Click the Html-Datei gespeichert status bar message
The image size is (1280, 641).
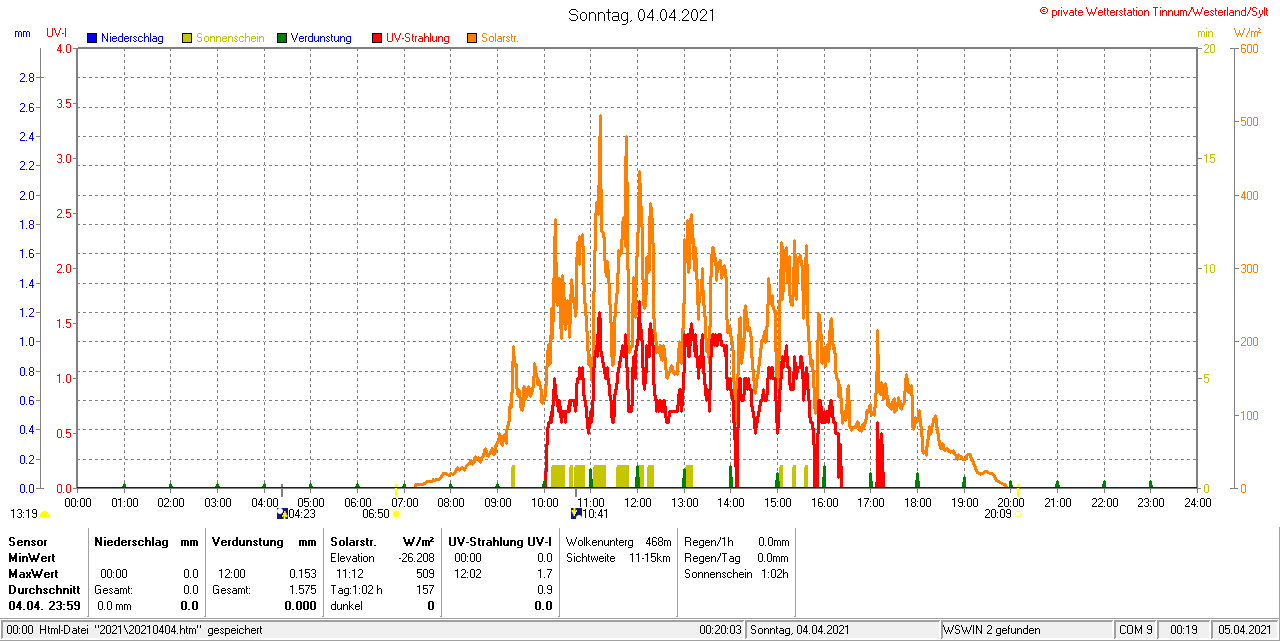coord(135,630)
